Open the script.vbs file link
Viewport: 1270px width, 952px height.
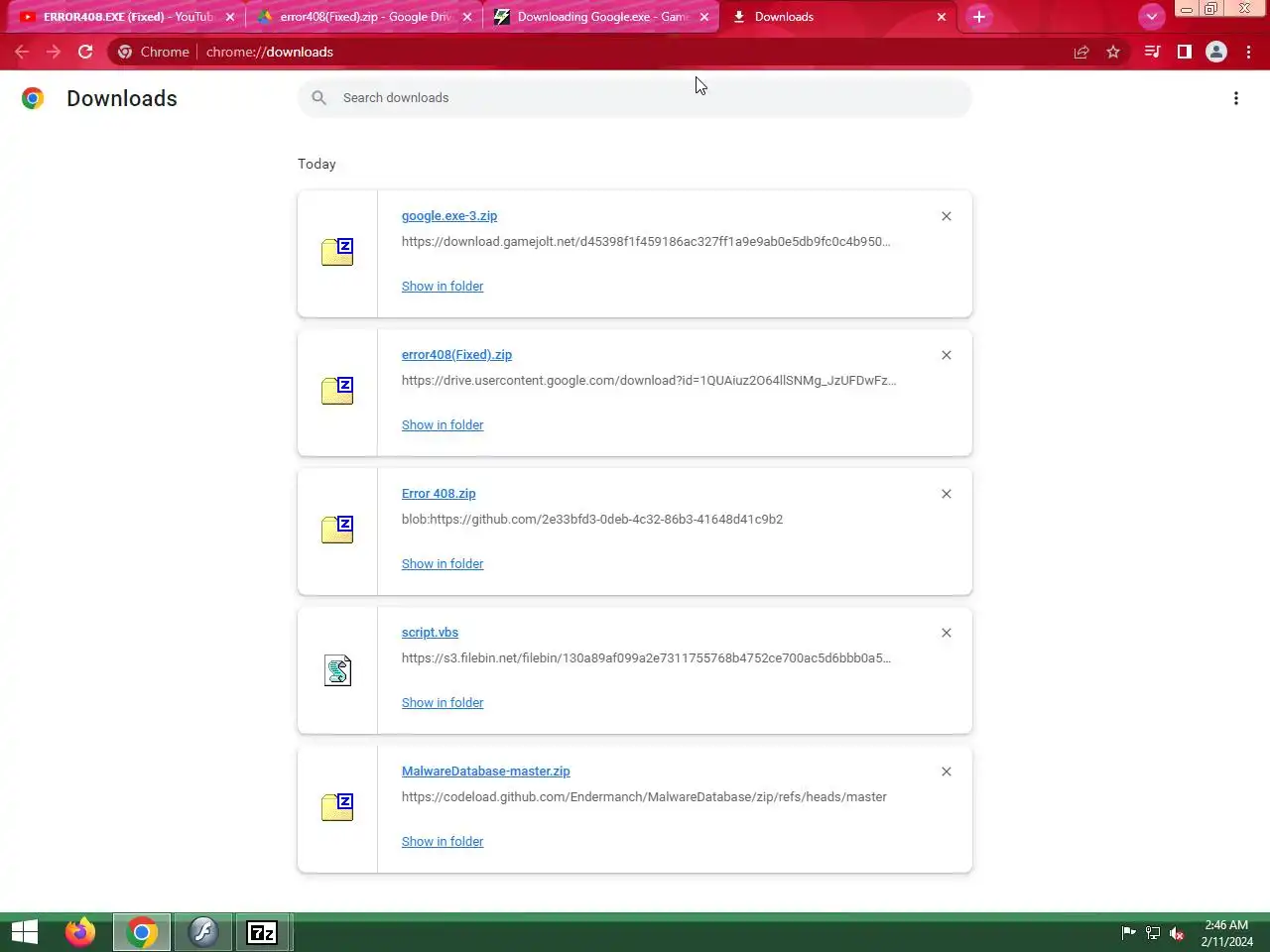click(430, 633)
